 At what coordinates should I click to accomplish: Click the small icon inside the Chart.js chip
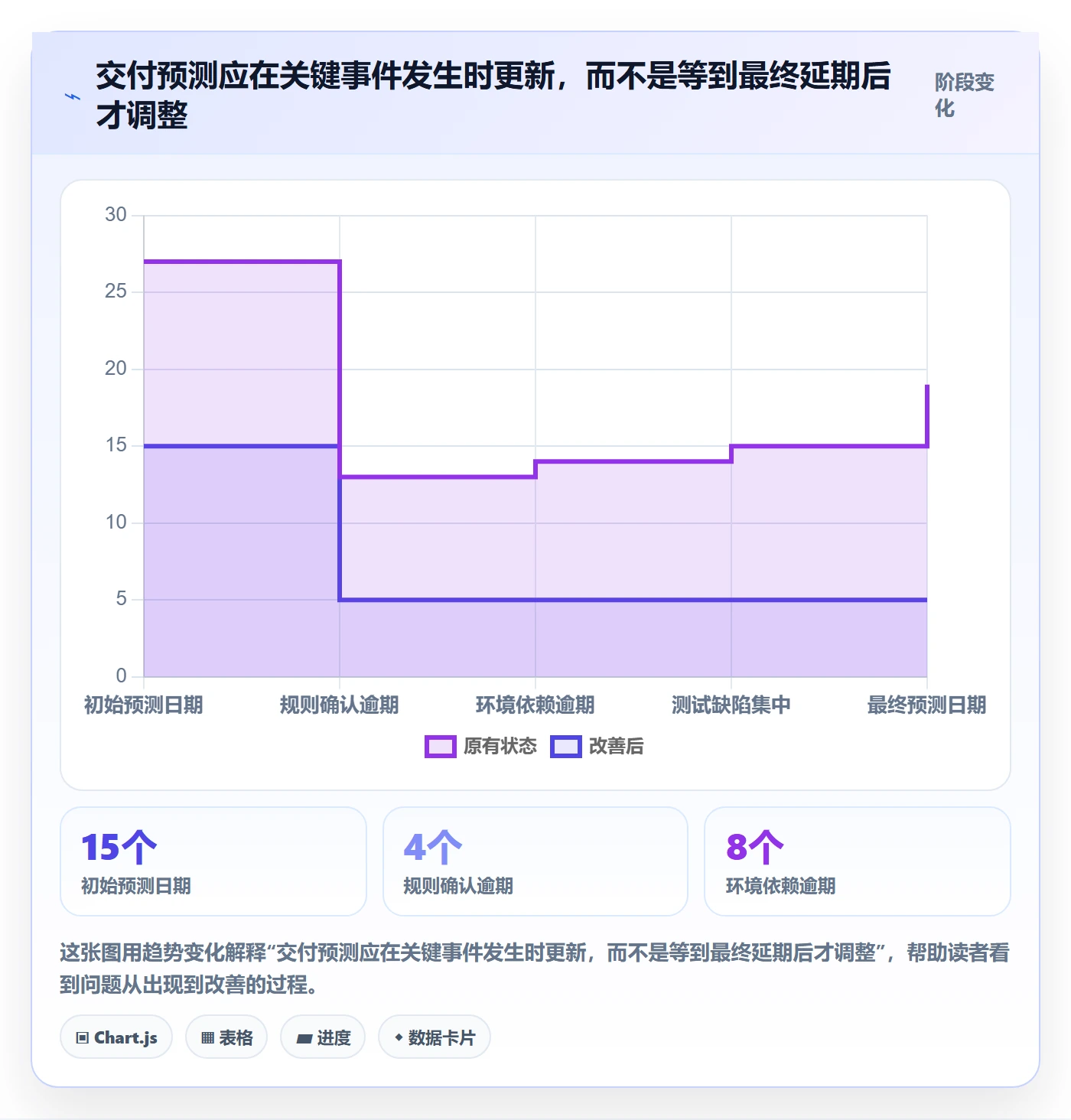[83, 1038]
